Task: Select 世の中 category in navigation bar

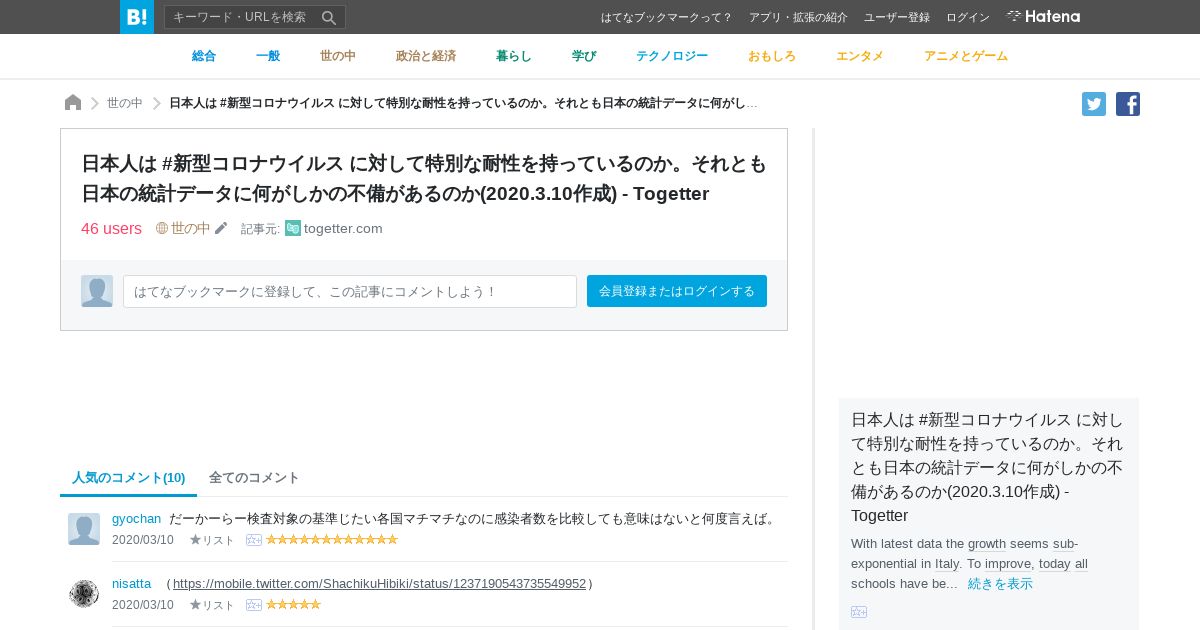Action: point(338,56)
